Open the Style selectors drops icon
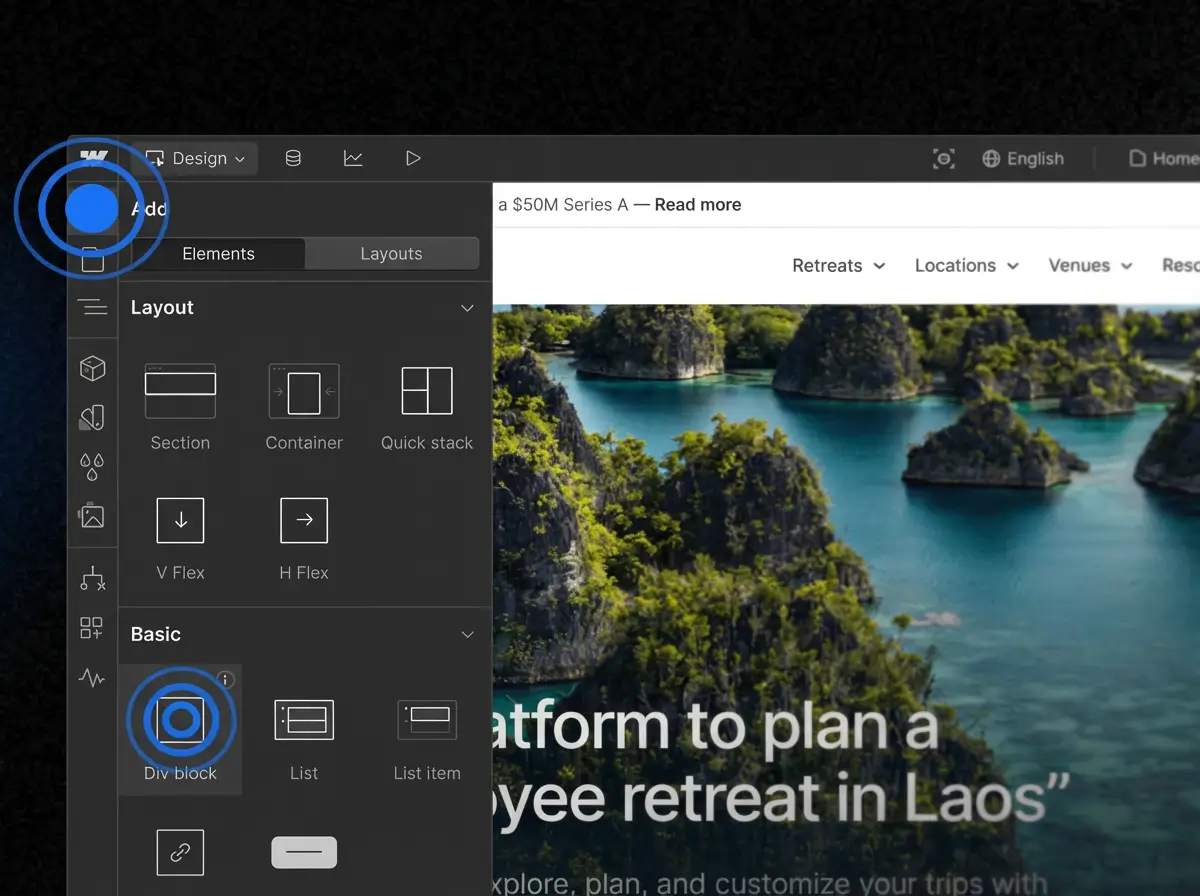The width and height of the screenshot is (1200, 896). pyautogui.click(x=92, y=466)
